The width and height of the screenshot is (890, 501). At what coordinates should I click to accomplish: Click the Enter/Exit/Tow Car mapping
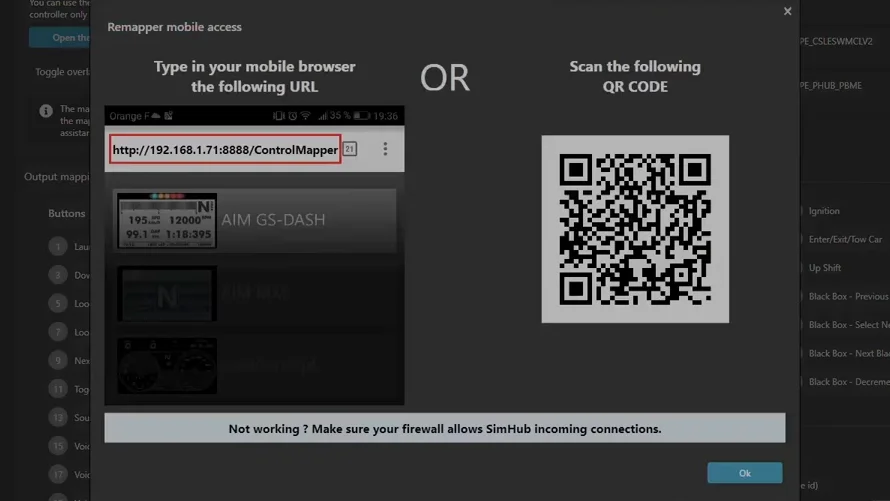[x=845, y=239]
